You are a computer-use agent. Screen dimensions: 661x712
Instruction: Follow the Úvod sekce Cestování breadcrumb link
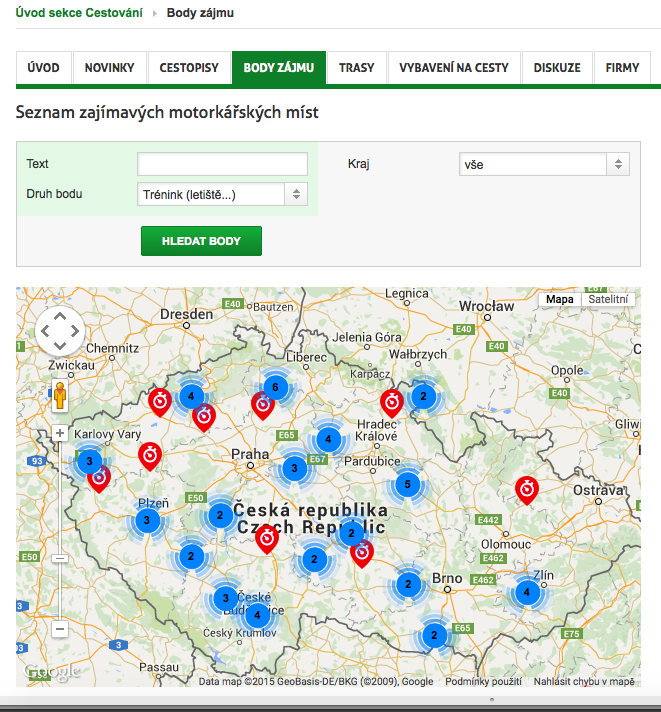[79, 13]
